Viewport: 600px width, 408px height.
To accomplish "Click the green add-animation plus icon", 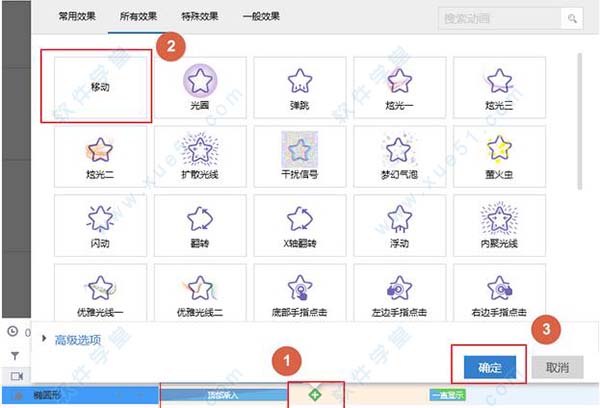I will 315,396.
